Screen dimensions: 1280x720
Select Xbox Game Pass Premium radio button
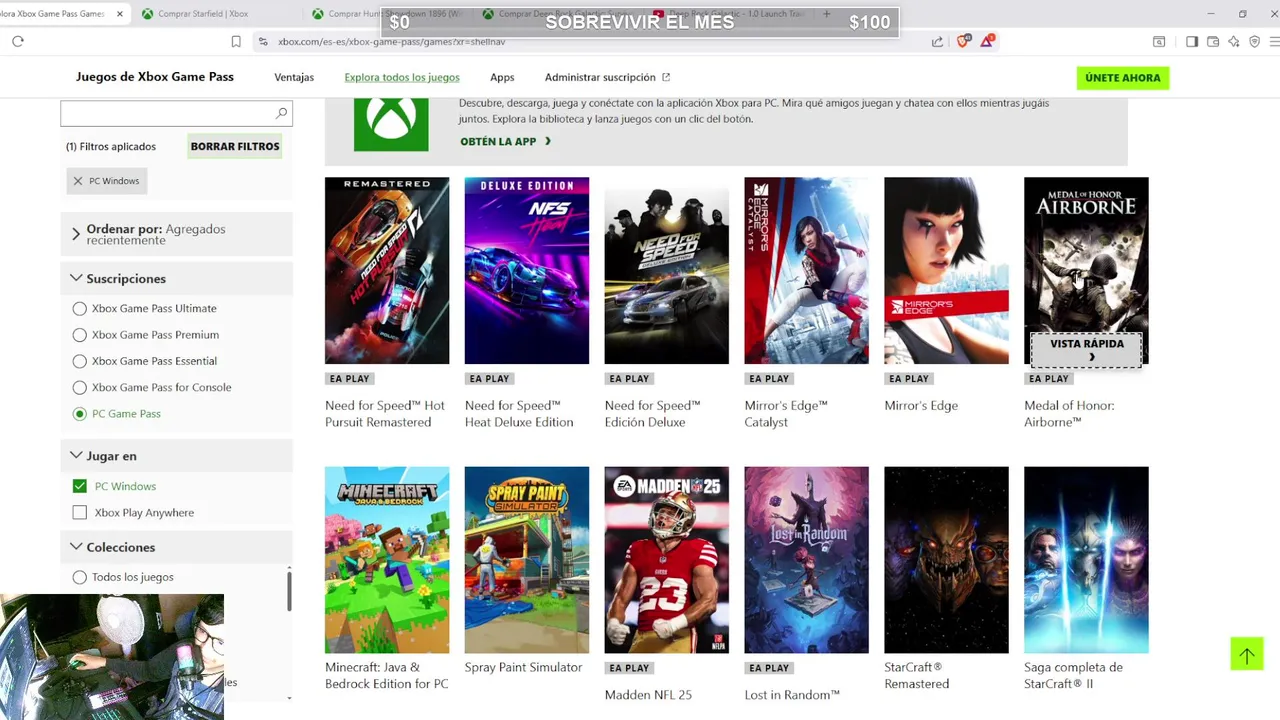[80, 335]
